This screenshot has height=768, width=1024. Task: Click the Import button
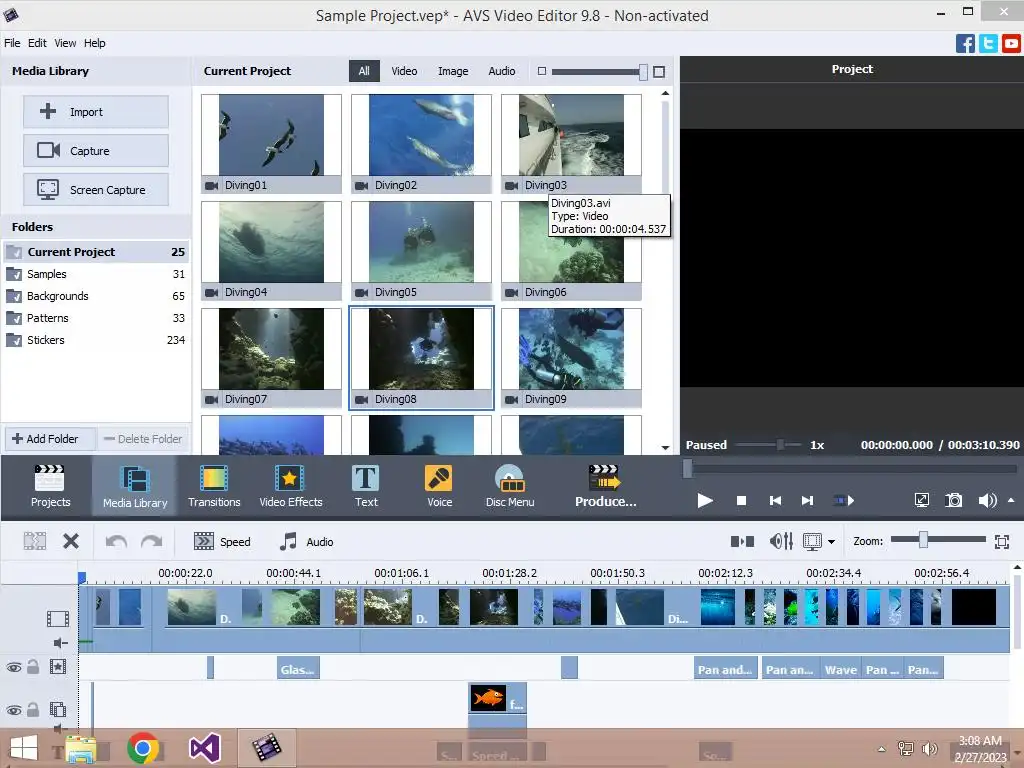(96, 112)
